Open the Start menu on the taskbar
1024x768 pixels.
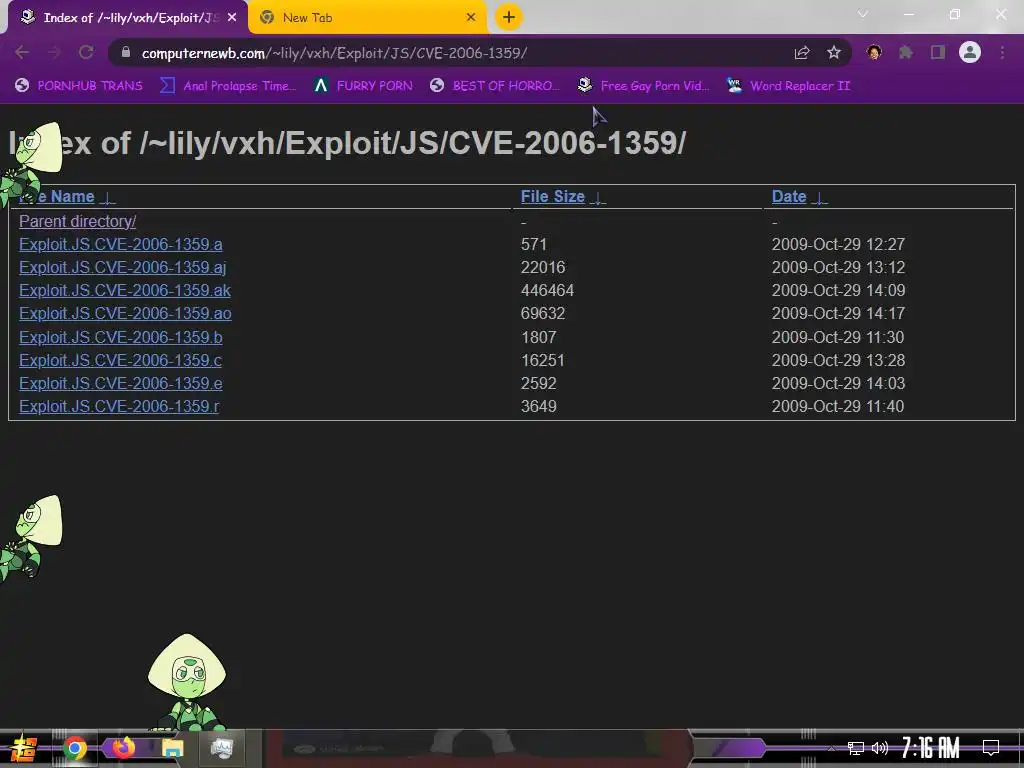[24, 748]
